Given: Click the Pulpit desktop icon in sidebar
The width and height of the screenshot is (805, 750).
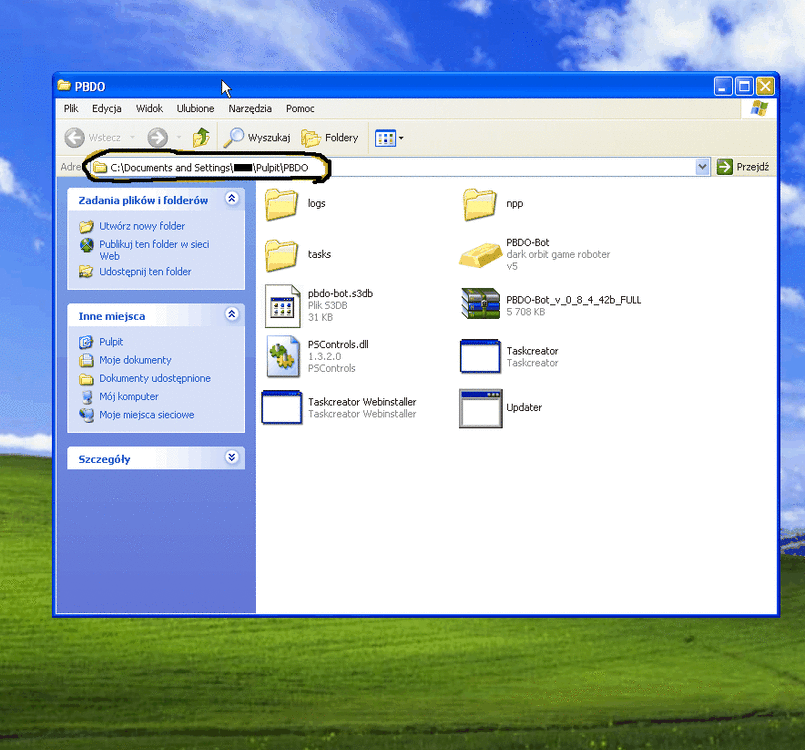Looking at the screenshot, I should tap(86, 342).
